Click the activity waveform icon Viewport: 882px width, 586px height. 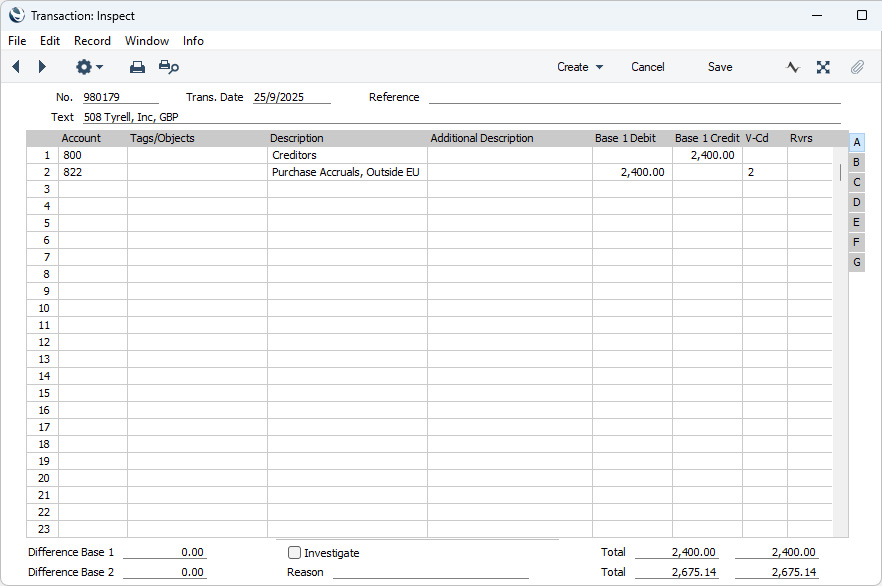pos(793,67)
